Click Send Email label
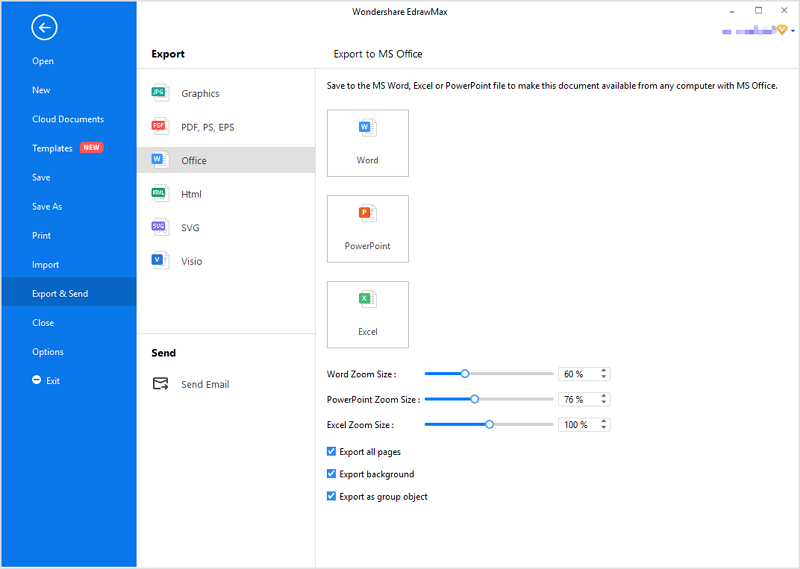 coord(205,384)
